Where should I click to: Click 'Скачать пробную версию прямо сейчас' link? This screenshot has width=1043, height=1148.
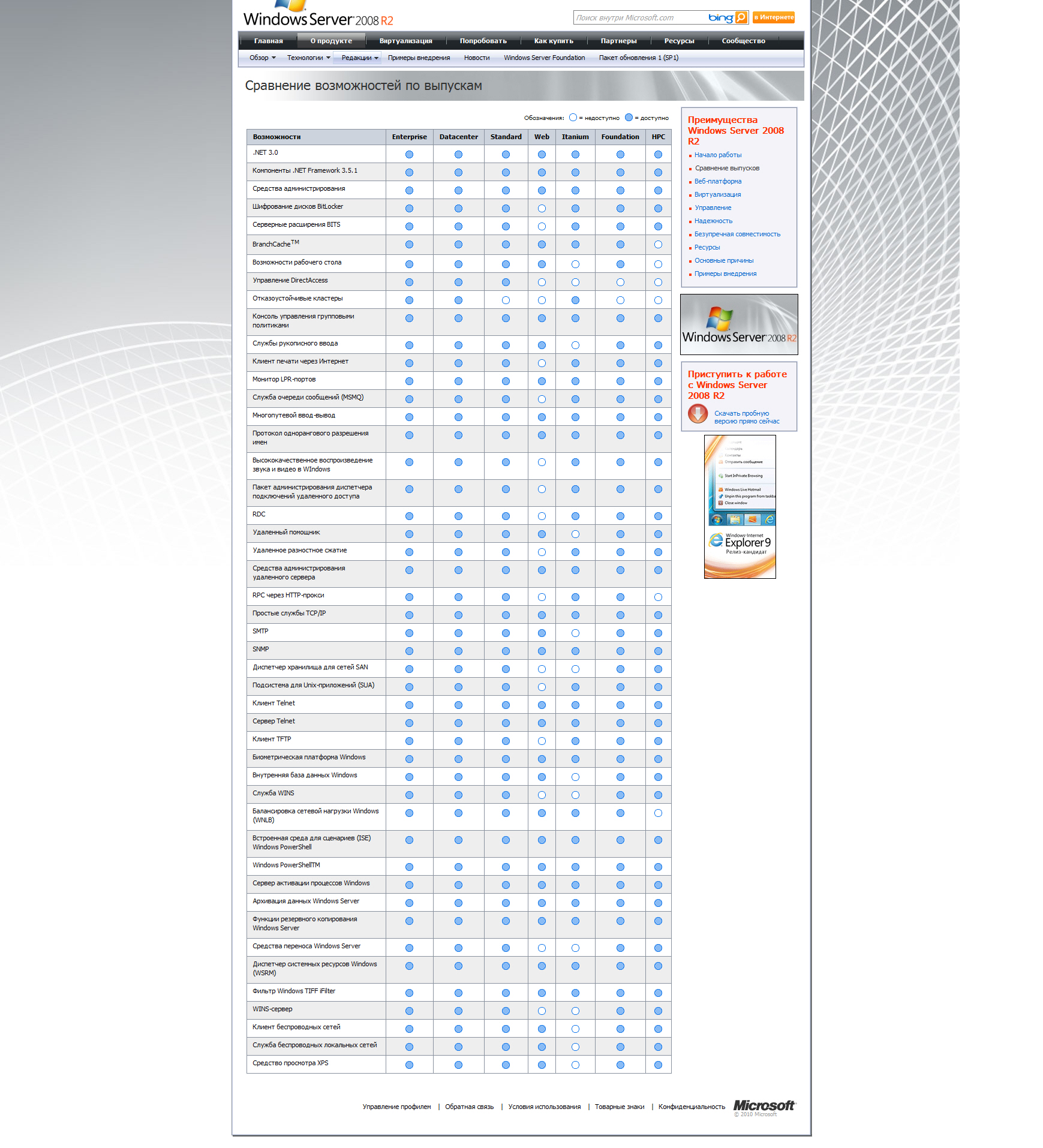click(747, 417)
